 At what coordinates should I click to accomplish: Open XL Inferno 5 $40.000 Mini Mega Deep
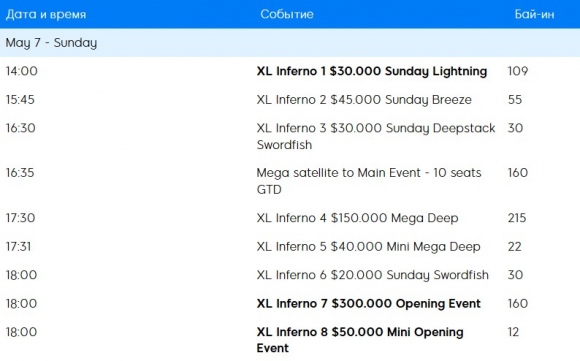[368, 246]
